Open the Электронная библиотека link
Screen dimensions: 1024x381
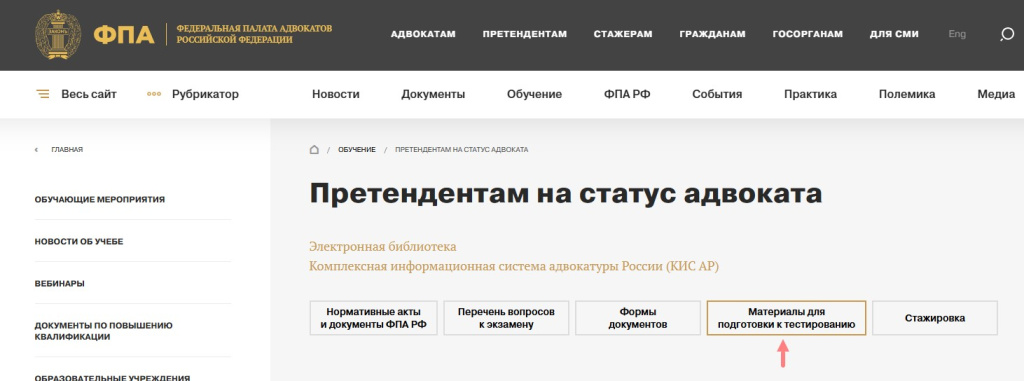[383, 246]
